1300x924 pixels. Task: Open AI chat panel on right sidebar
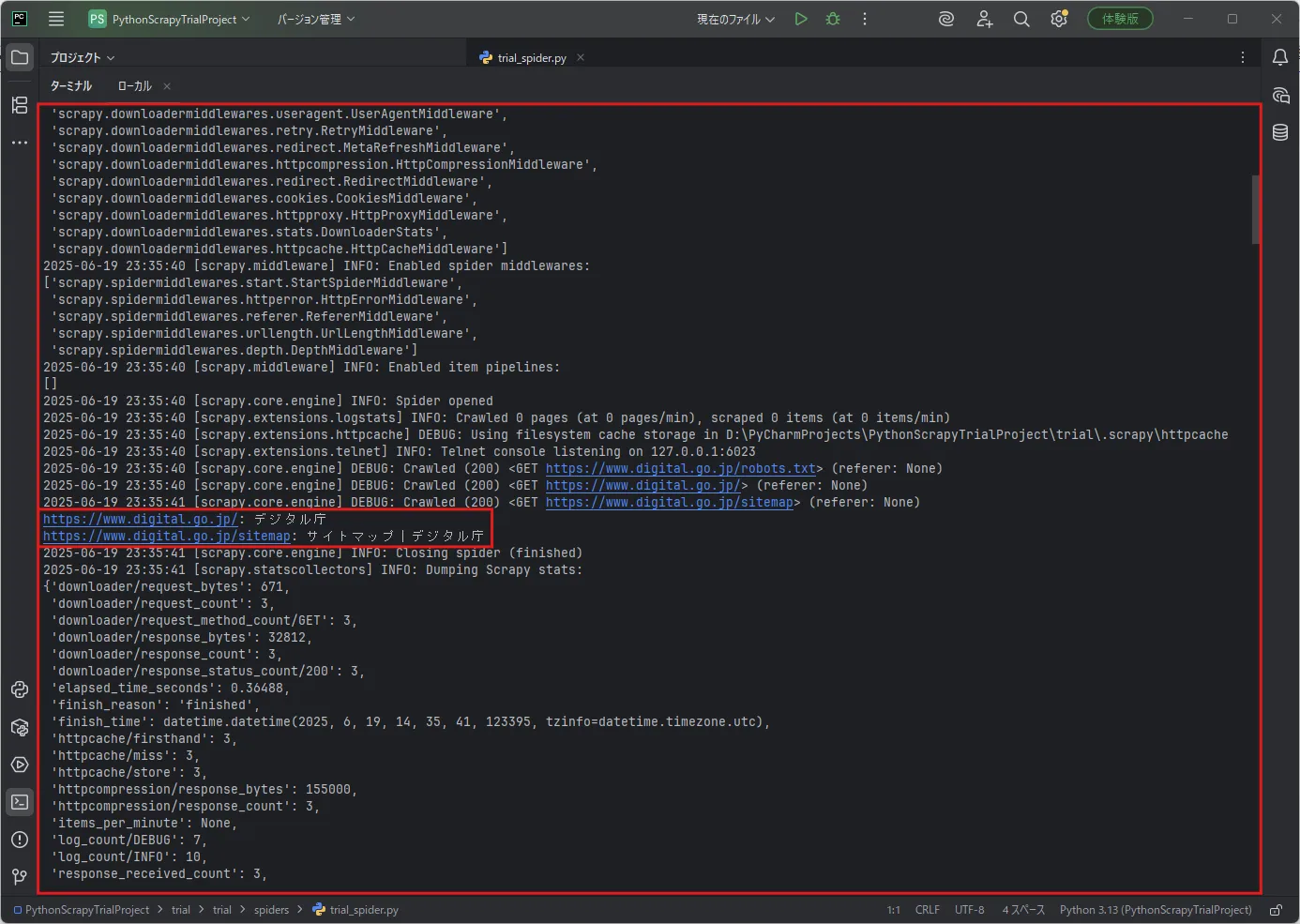1280,95
